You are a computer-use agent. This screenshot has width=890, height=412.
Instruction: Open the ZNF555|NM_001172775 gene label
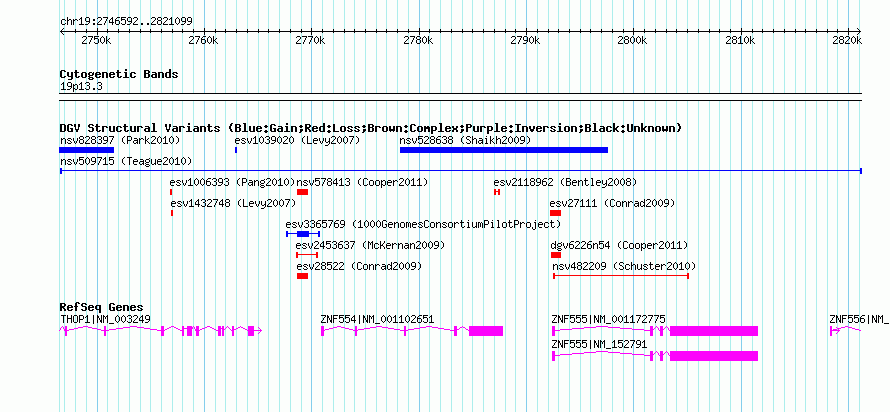pos(608,319)
